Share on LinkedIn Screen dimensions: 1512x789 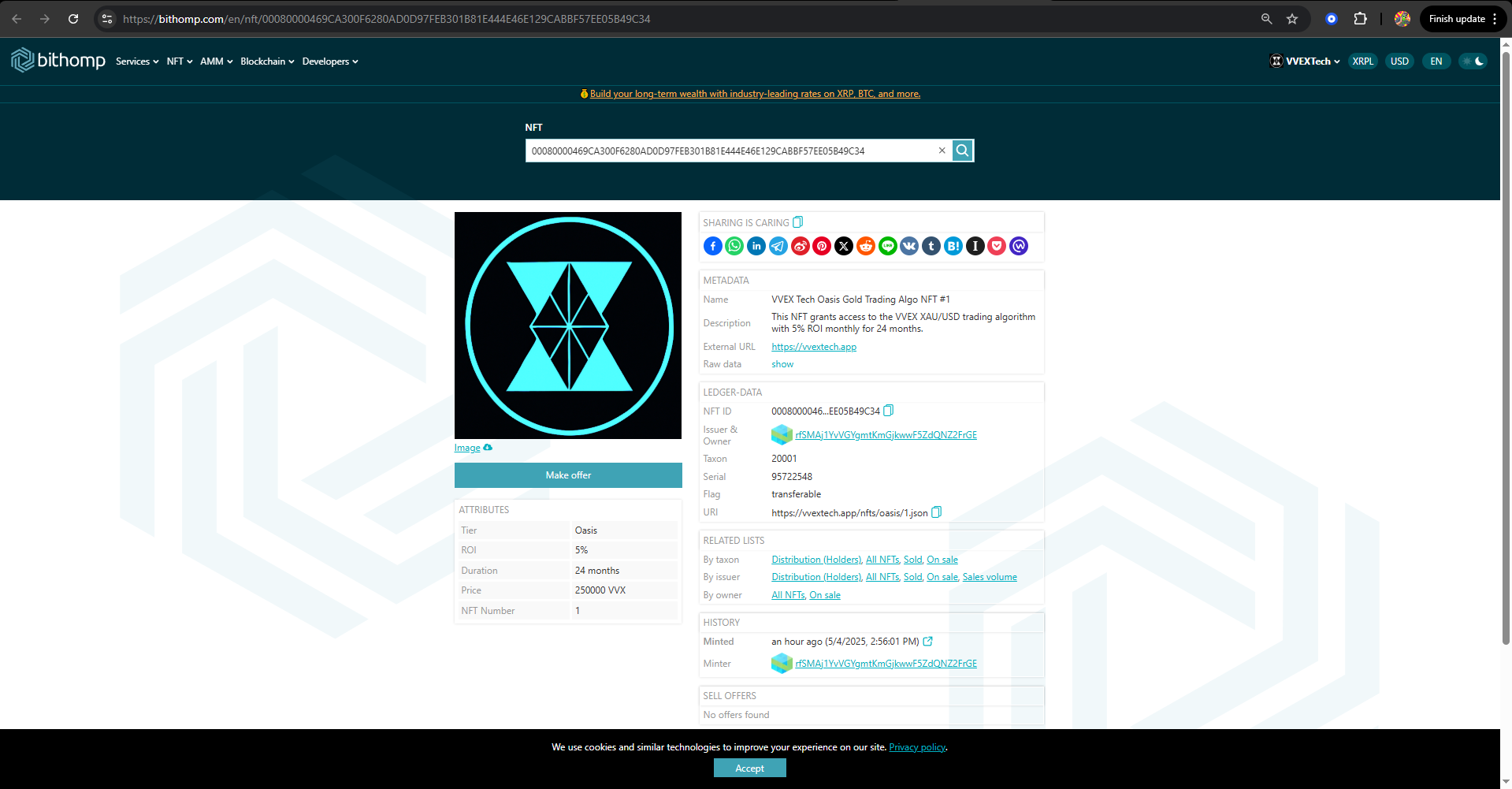click(x=756, y=246)
